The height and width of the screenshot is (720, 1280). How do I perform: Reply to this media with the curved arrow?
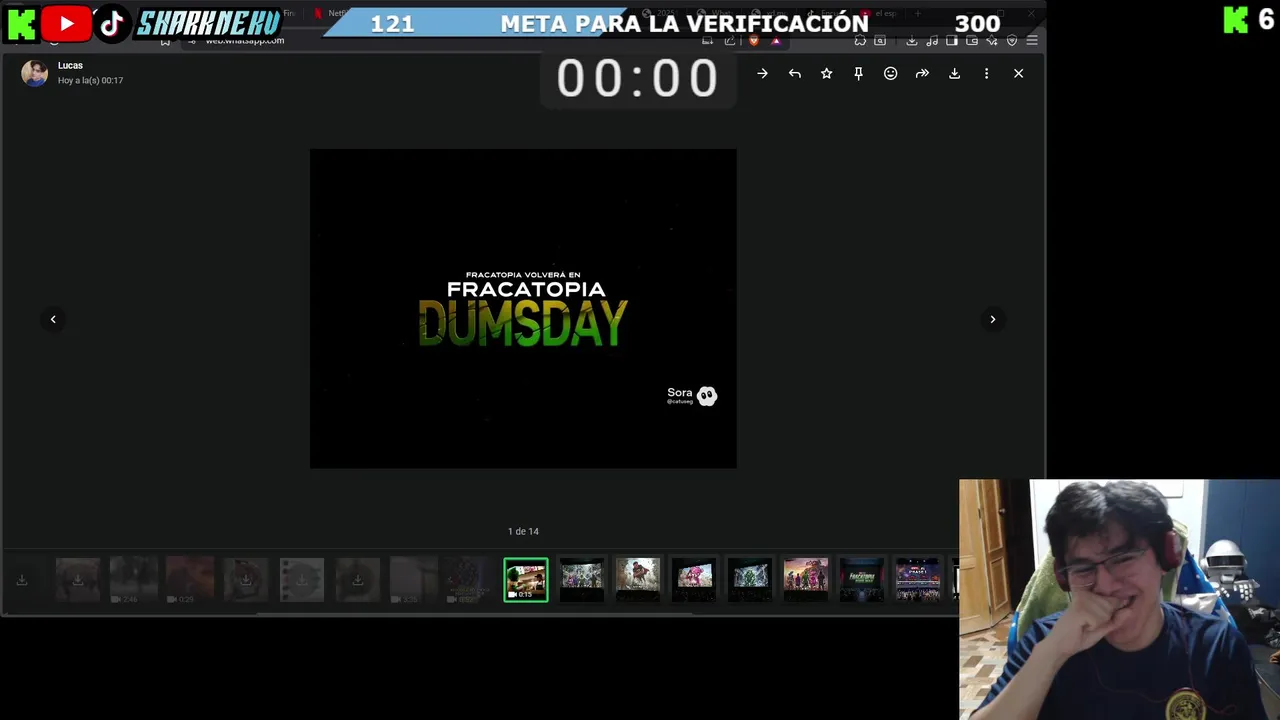(x=794, y=73)
